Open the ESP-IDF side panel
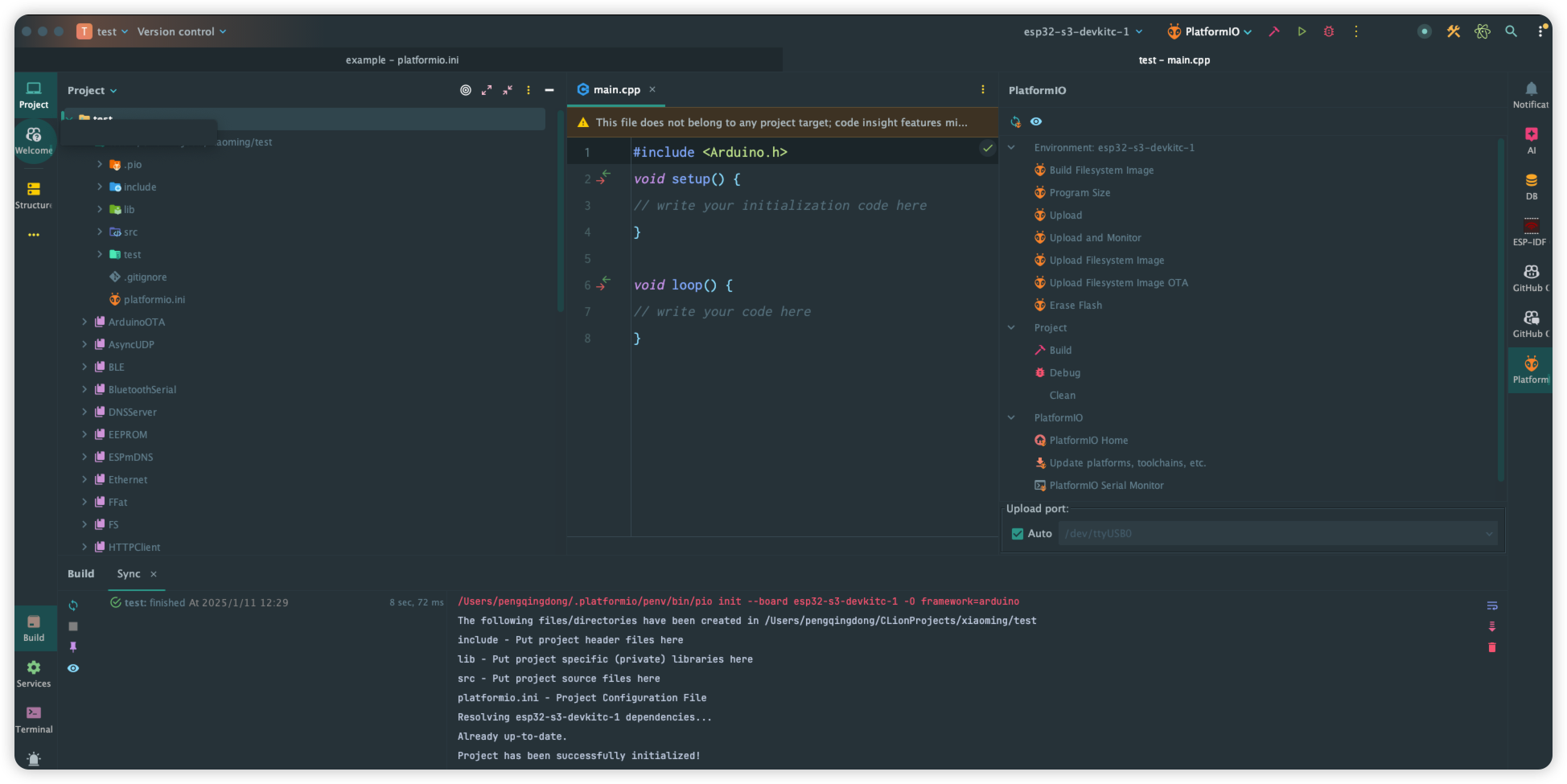Image resolution: width=1567 pixels, height=784 pixels. pyautogui.click(x=1531, y=232)
